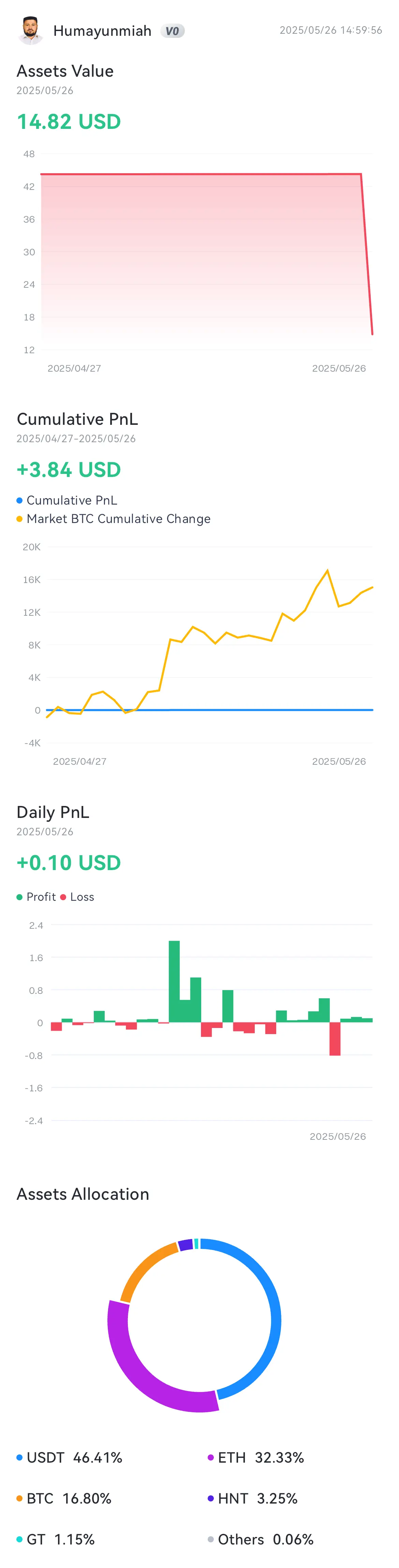The width and height of the screenshot is (399, 1568).
Task: Select the HNT allocation legend dot
Action: click(x=211, y=1498)
